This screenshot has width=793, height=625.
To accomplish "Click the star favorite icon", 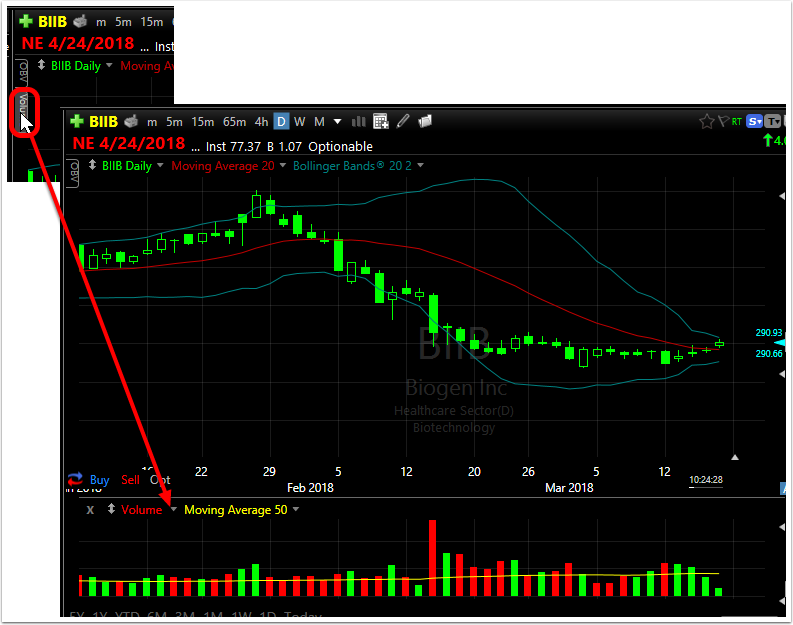I will 707,121.
